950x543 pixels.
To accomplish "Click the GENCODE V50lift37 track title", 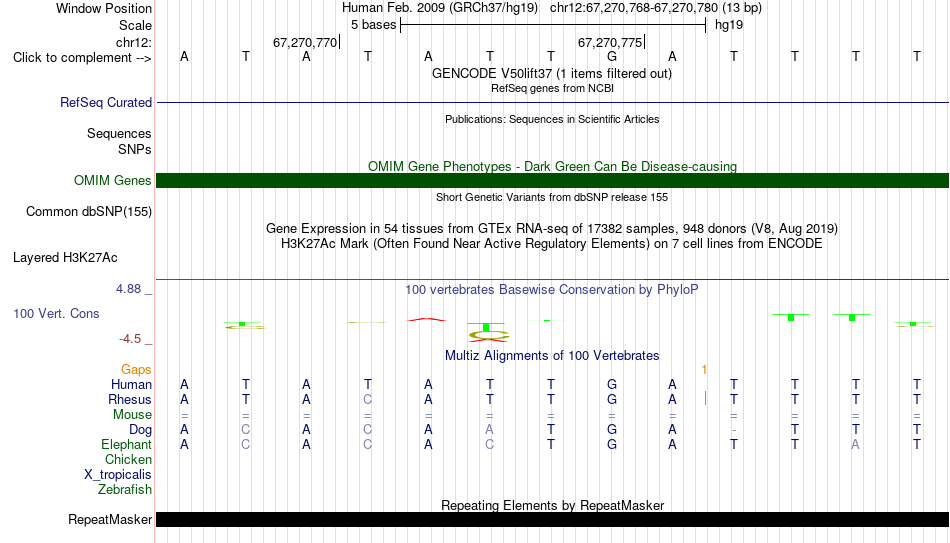I will click(x=551, y=73).
